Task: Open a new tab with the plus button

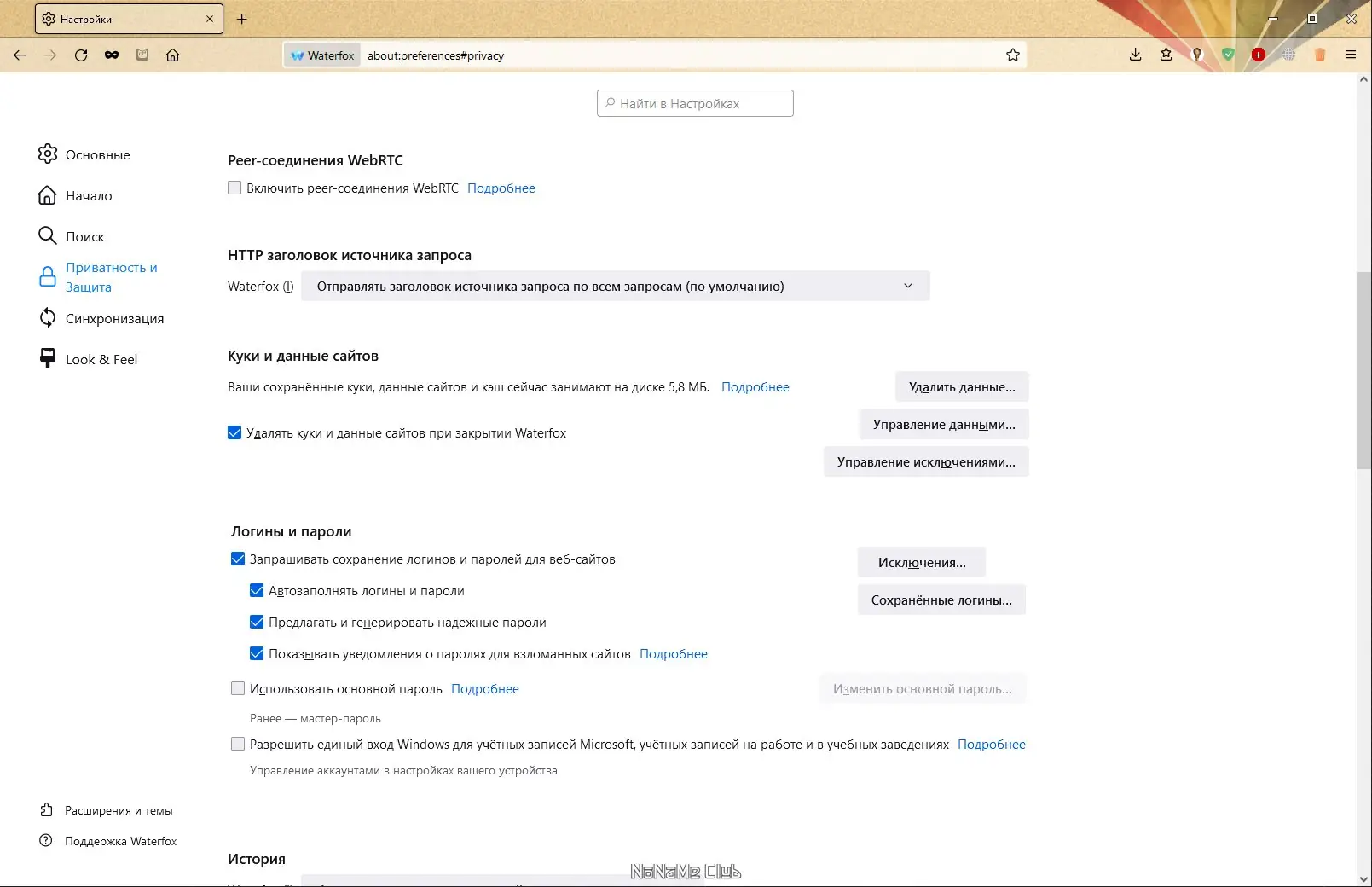Action: [x=242, y=19]
